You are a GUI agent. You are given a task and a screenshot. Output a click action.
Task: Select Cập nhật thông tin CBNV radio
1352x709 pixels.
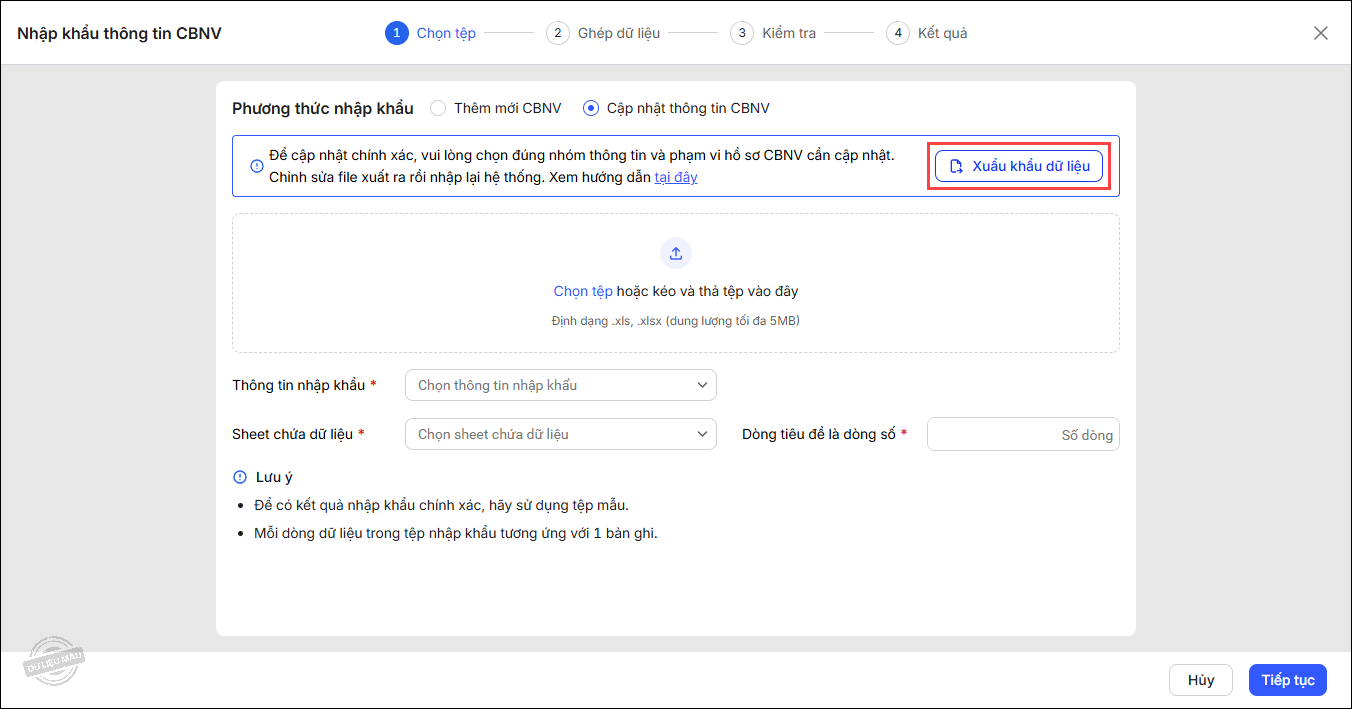pyautogui.click(x=591, y=108)
